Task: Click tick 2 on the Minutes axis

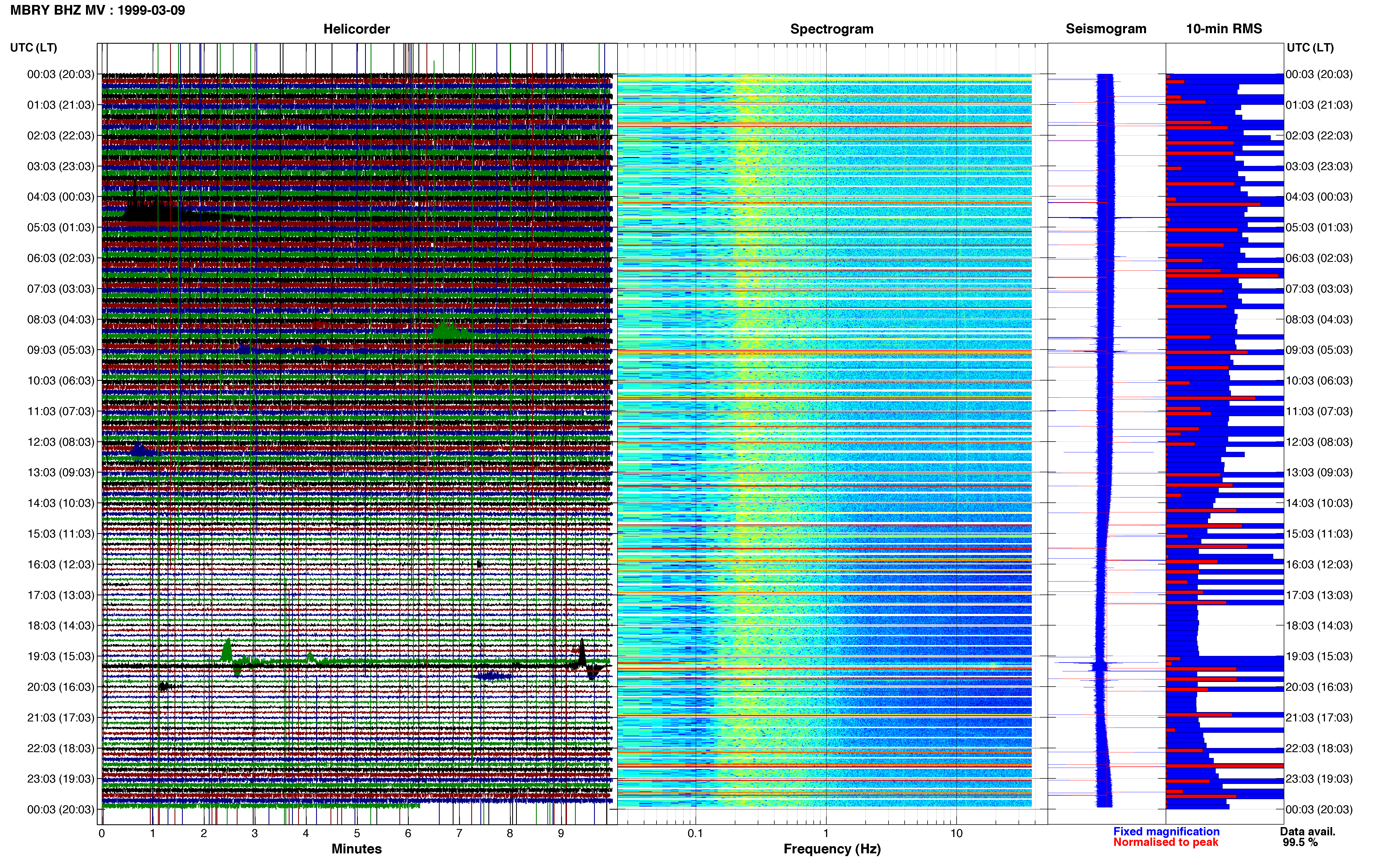Action: click(x=204, y=833)
